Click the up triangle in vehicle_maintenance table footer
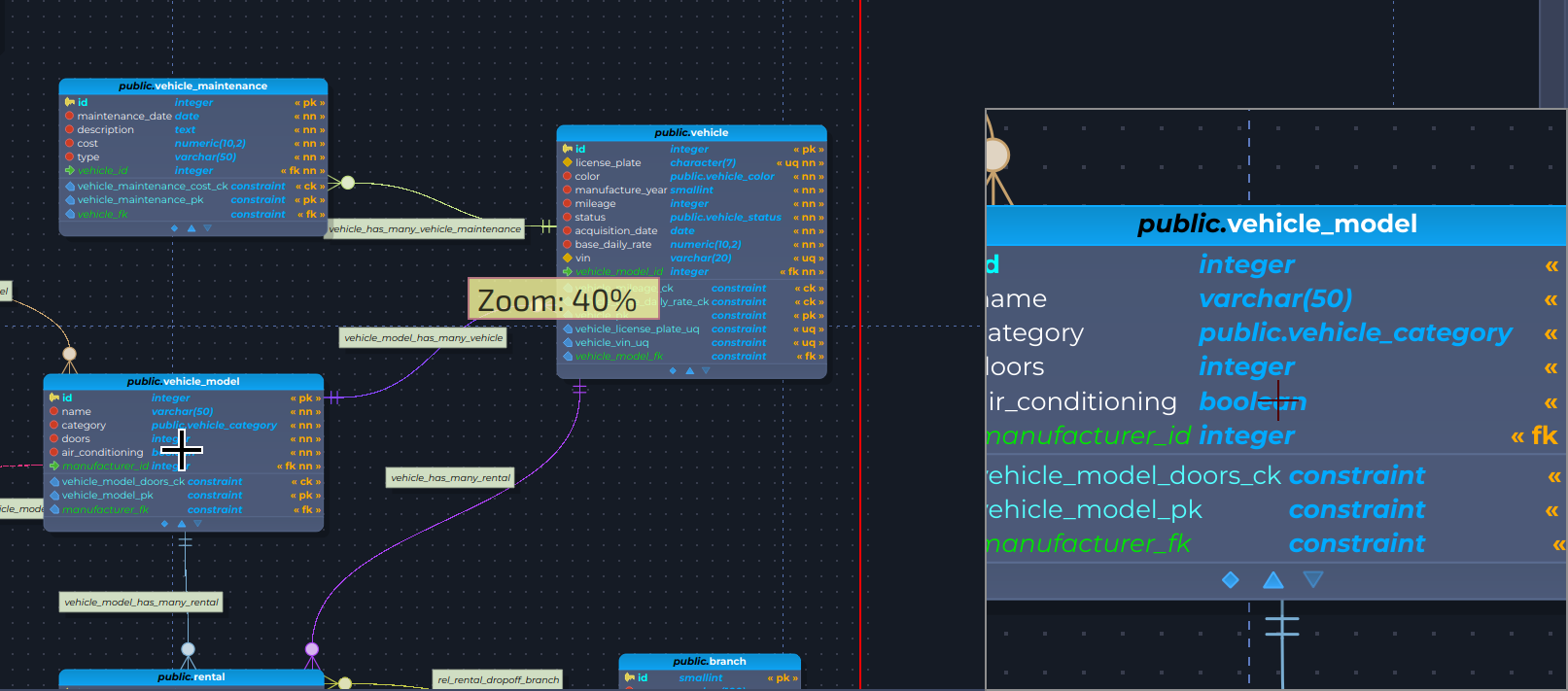This screenshot has height=691, width=1568. (x=192, y=228)
